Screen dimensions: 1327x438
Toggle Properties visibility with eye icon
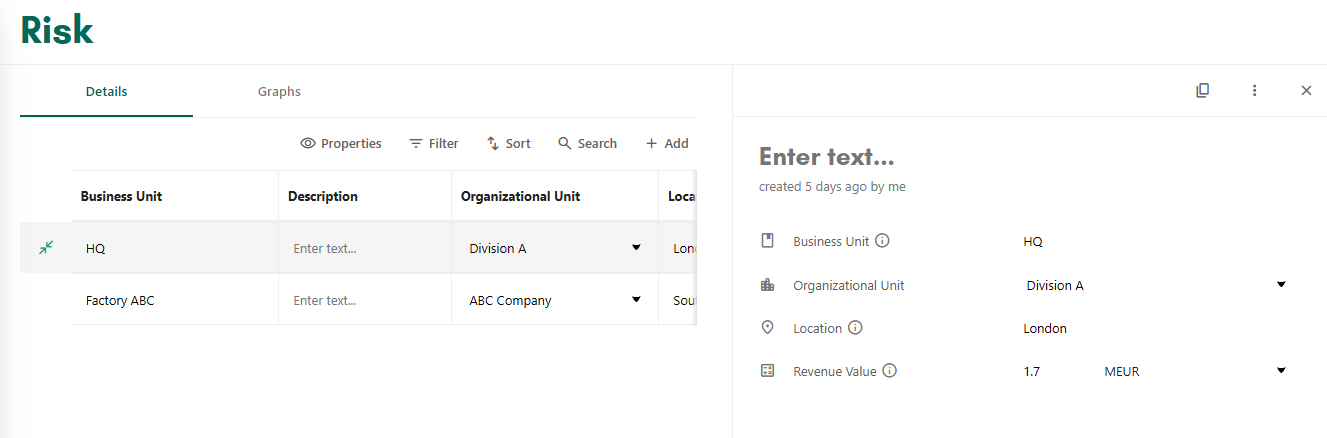[340, 143]
